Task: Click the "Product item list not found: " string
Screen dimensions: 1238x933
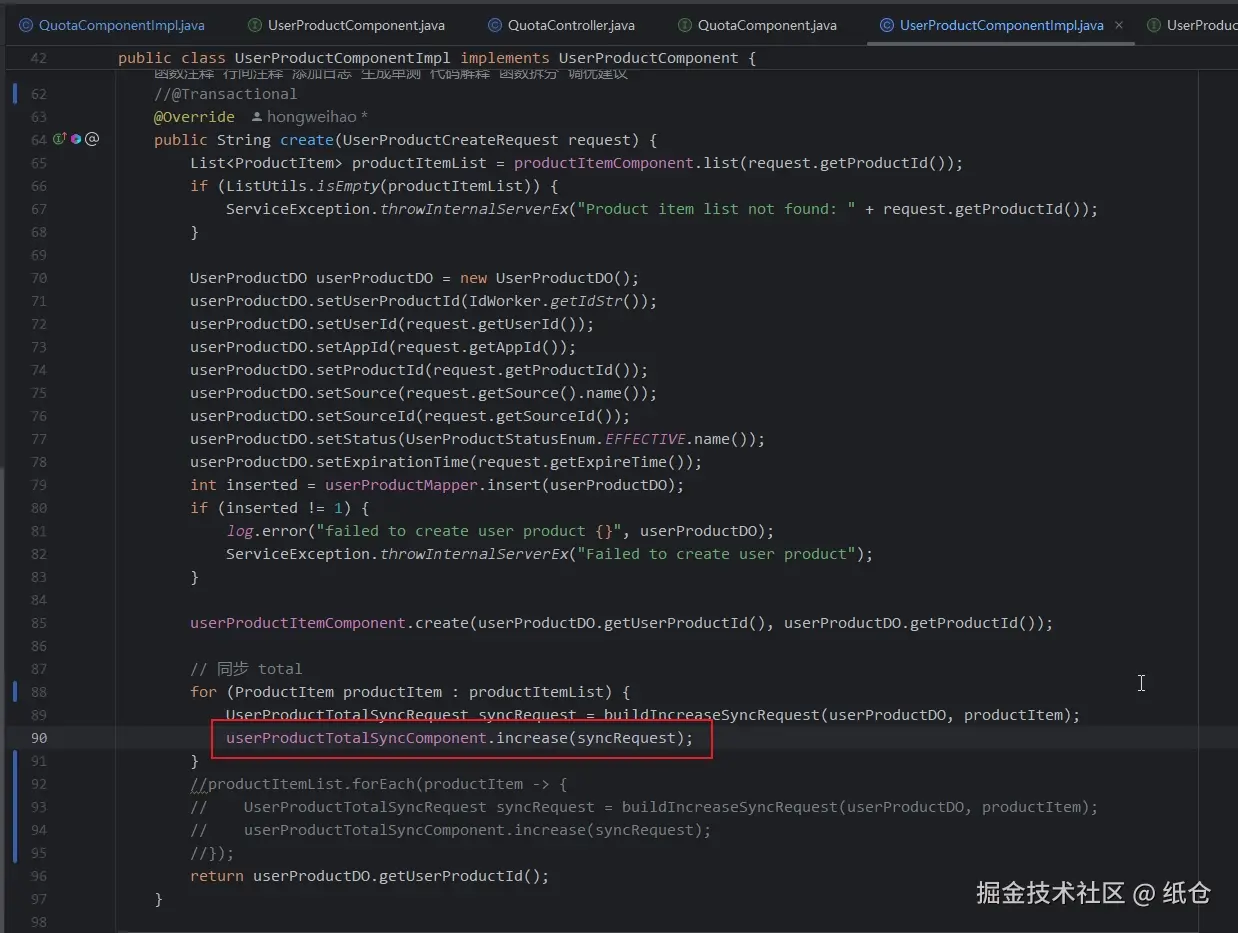Action: click(716, 209)
